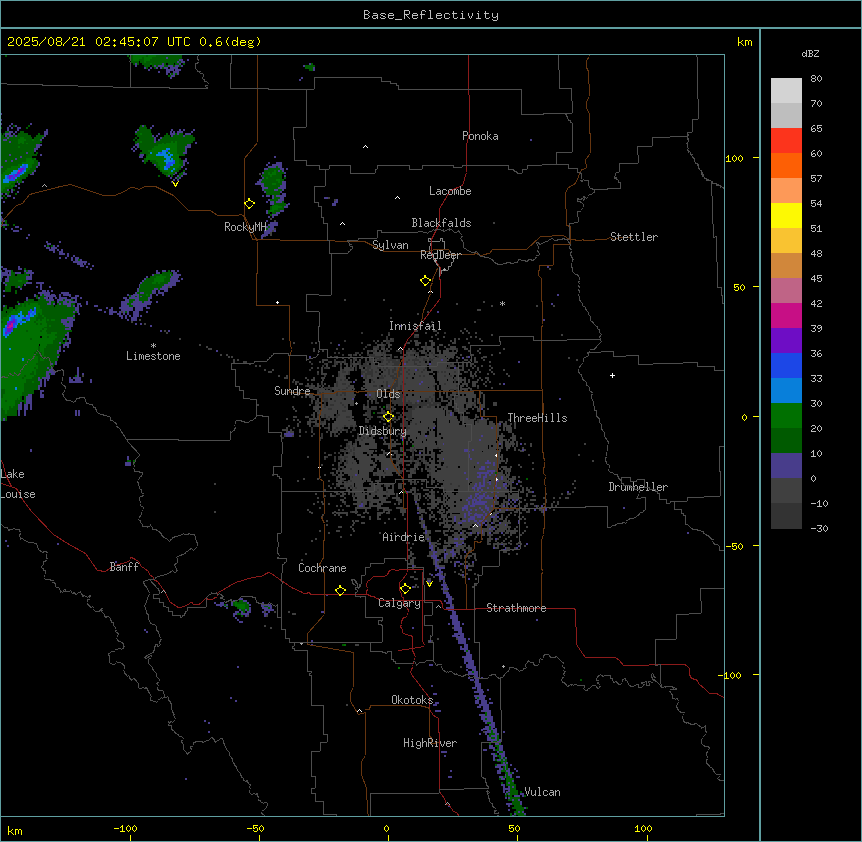Click the yellow diamond marker beside RockyMH
The height and width of the screenshot is (842, 862).
pos(249,204)
